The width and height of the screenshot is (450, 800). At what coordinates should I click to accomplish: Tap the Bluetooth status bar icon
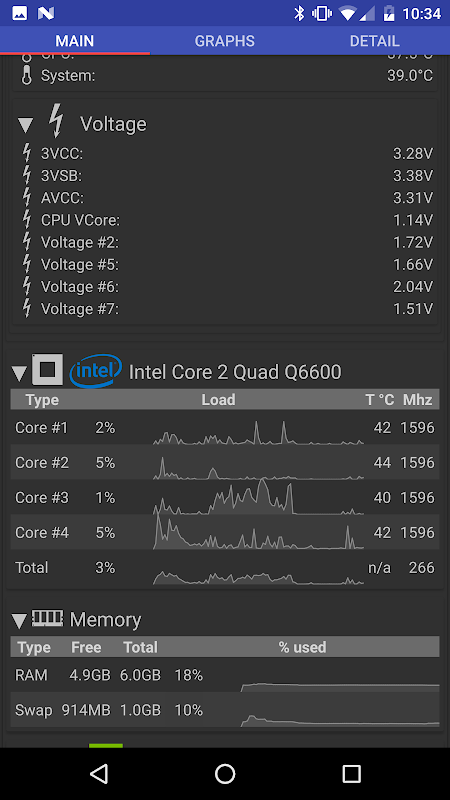[x=299, y=13]
